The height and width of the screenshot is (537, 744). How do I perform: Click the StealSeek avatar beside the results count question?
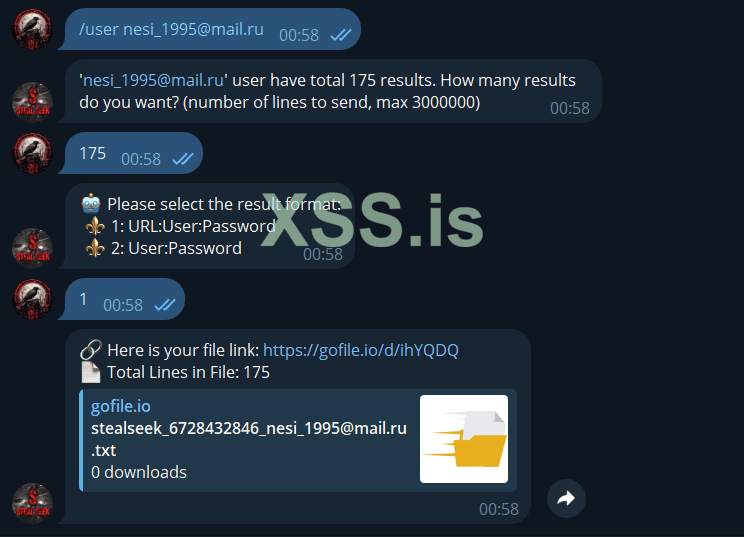[x=31, y=102]
